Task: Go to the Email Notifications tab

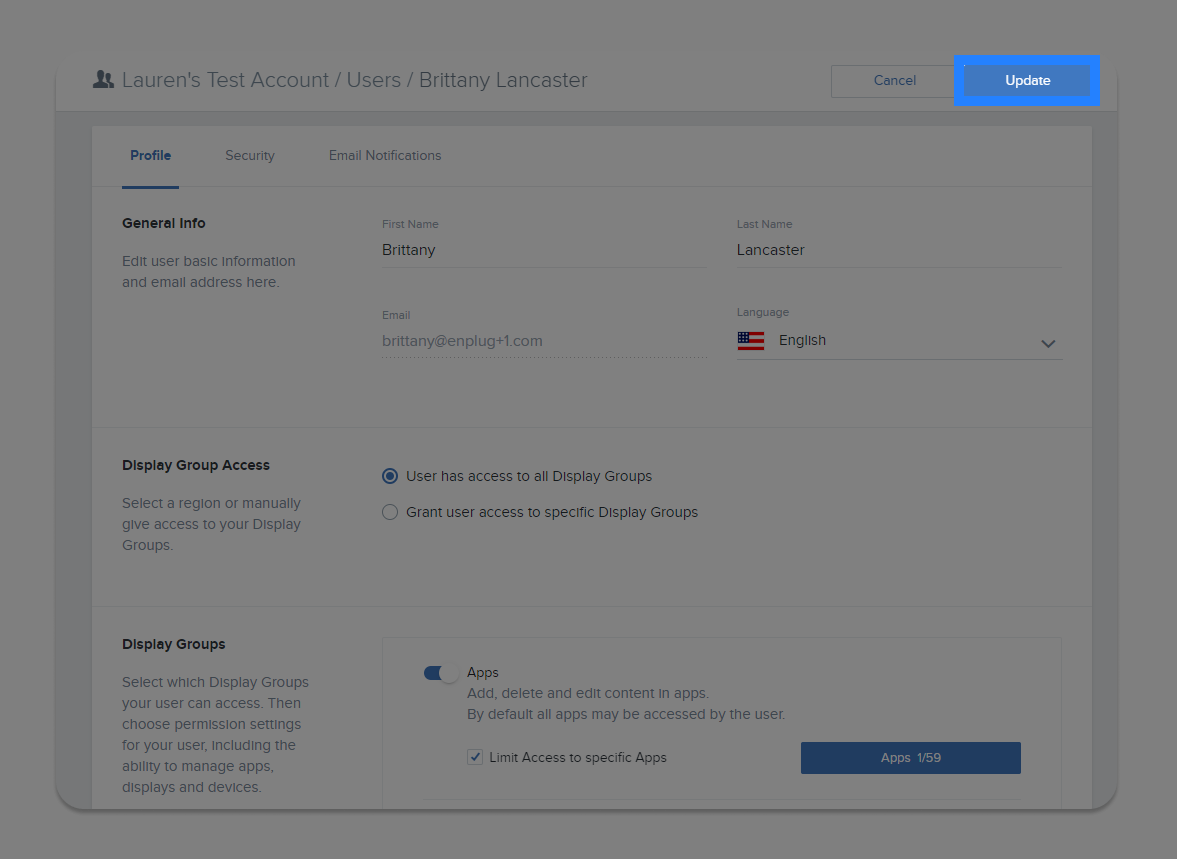Action: [x=385, y=155]
